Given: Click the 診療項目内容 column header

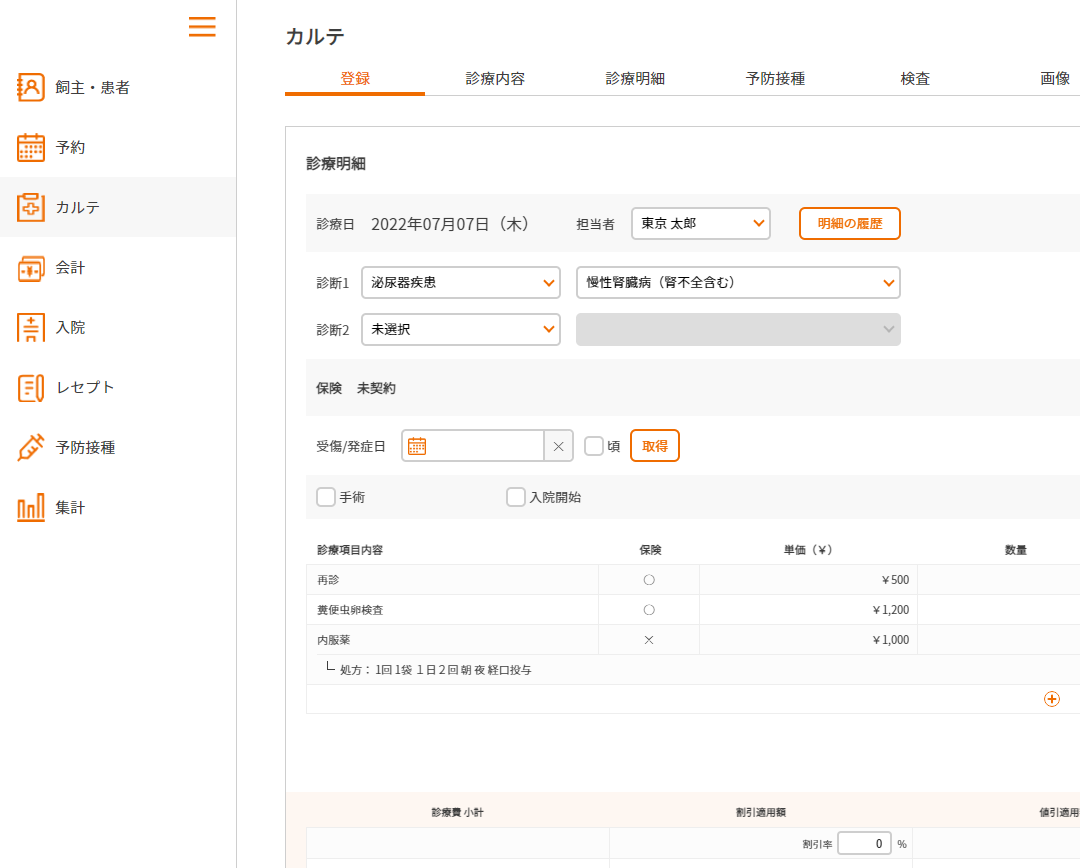Looking at the screenshot, I should click(350, 550).
